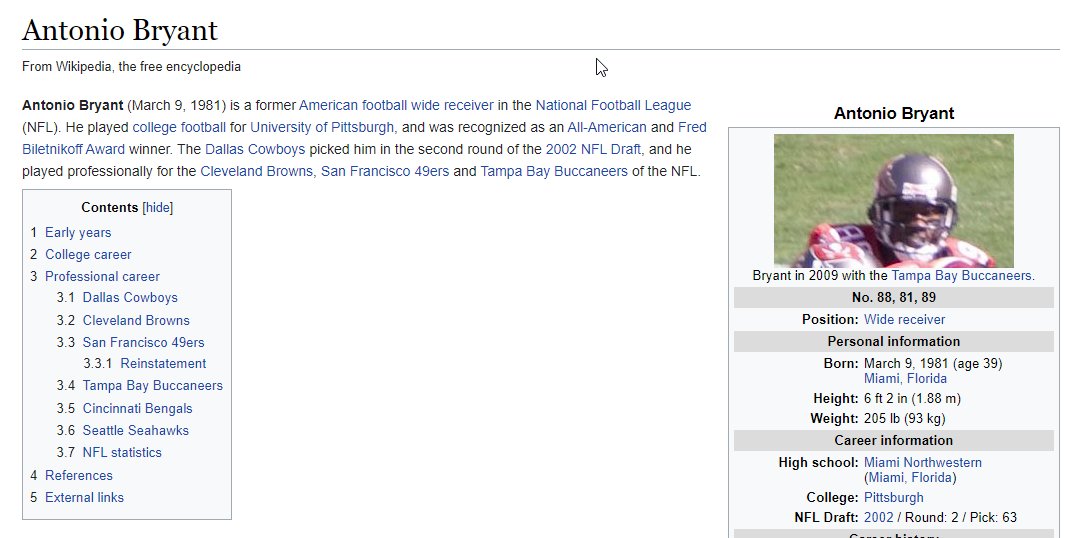
Task: Open the 2002 NFL Draft link
Action: pyautogui.click(x=593, y=149)
